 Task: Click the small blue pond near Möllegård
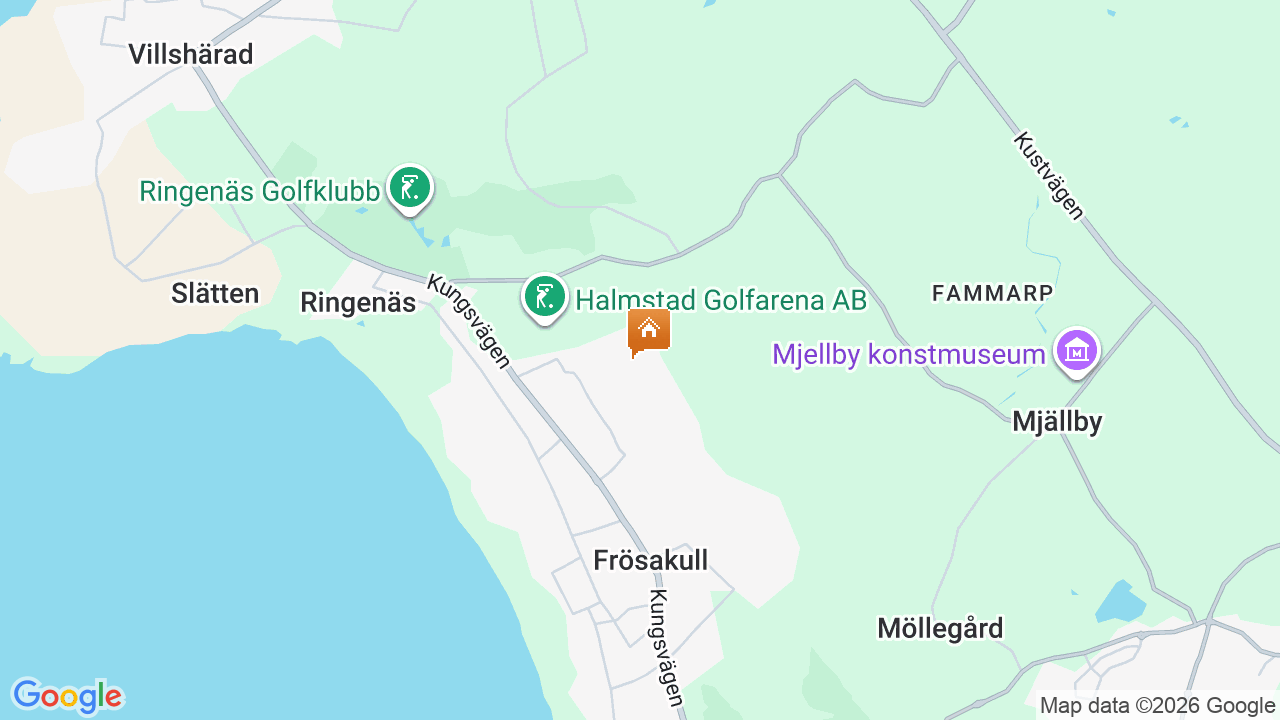pos(1120,601)
